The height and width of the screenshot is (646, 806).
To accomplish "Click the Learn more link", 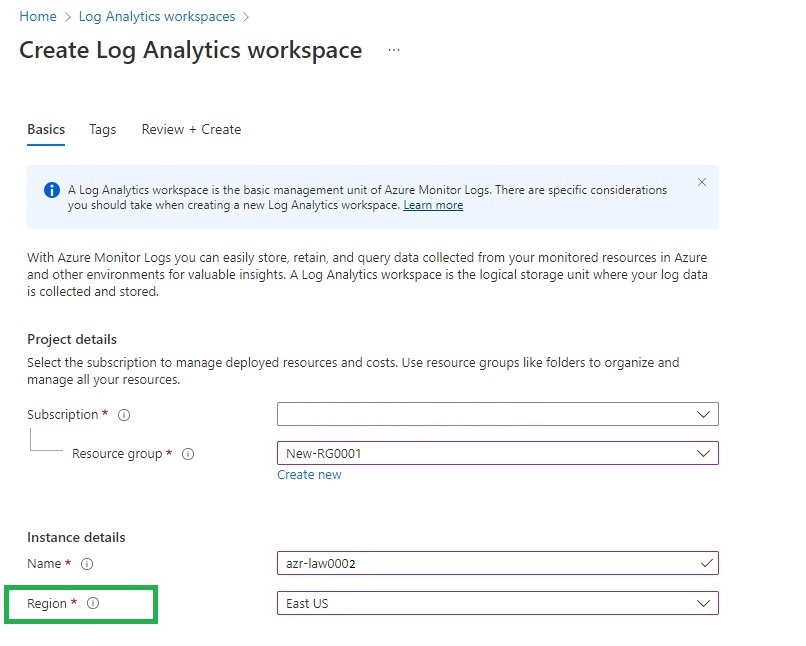I will click(433, 205).
